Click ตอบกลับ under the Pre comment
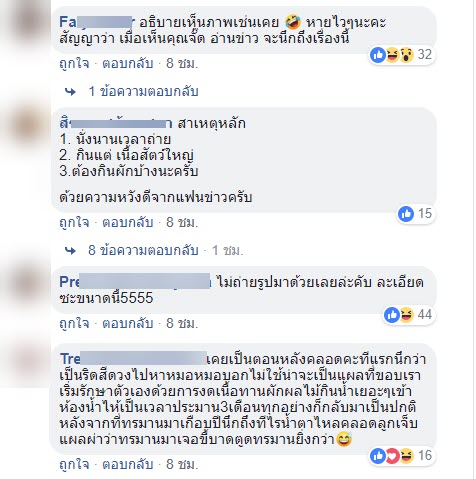 click(x=128, y=323)
